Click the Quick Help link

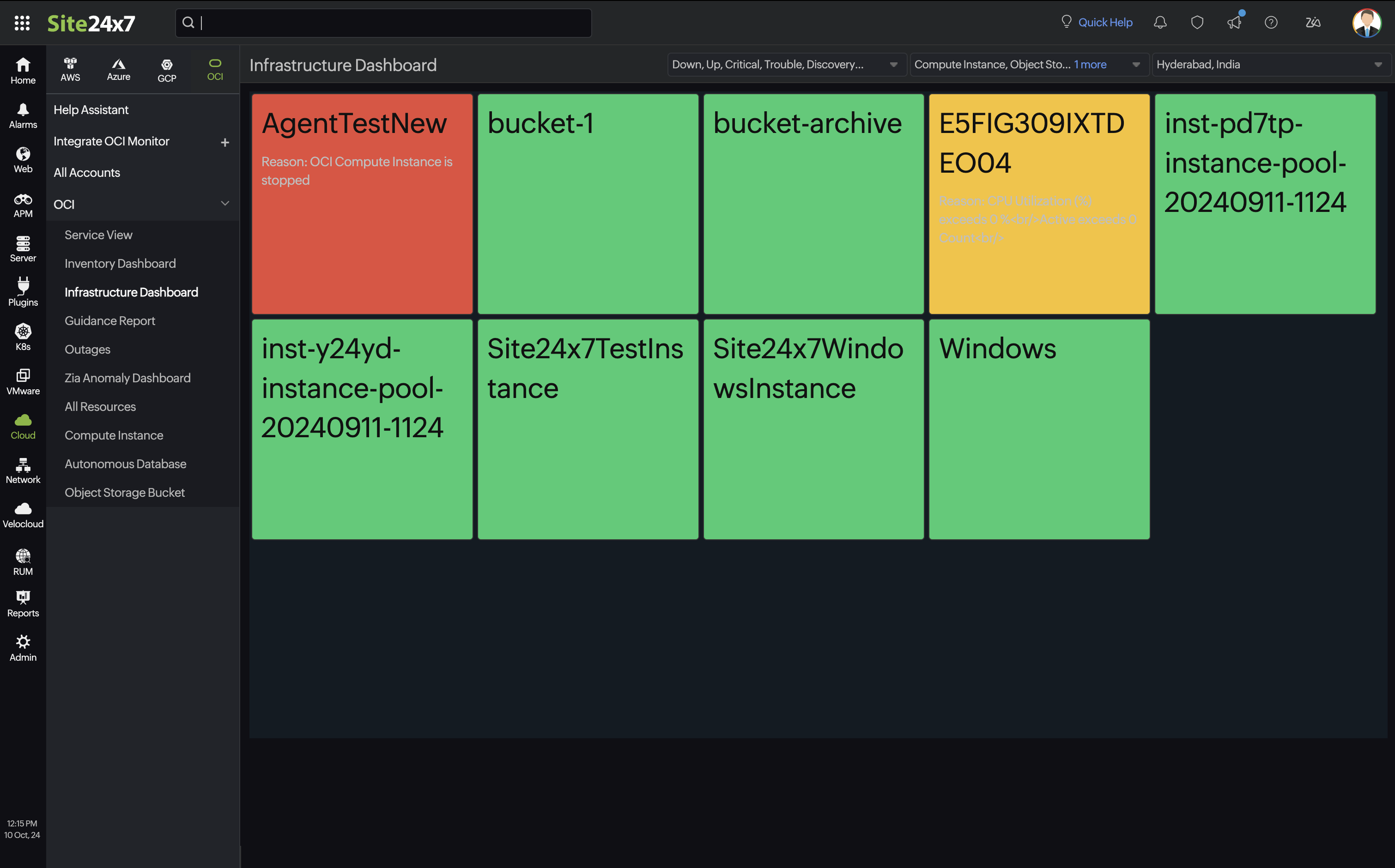1104,22
